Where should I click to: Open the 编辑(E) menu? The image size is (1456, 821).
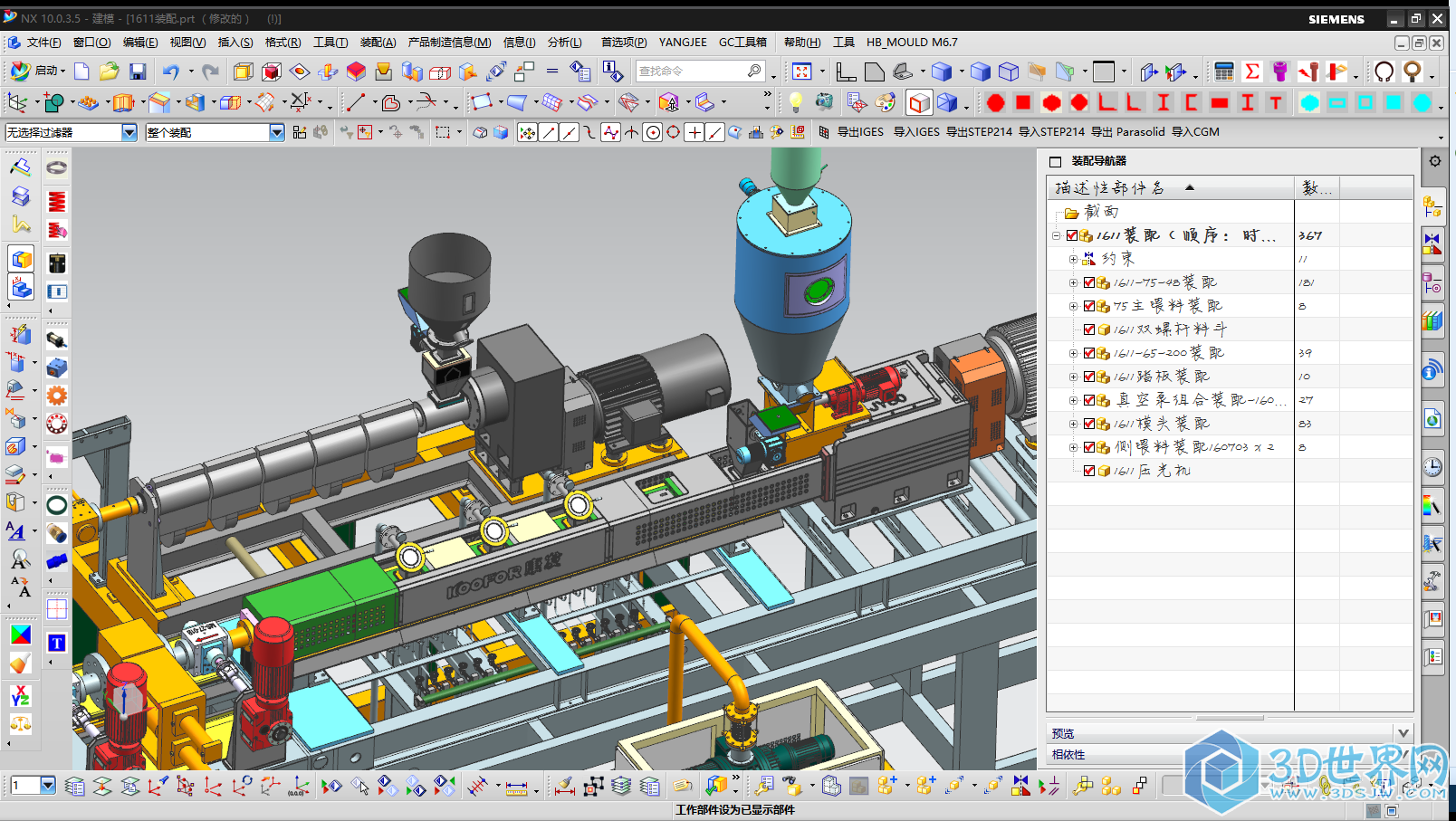(140, 43)
